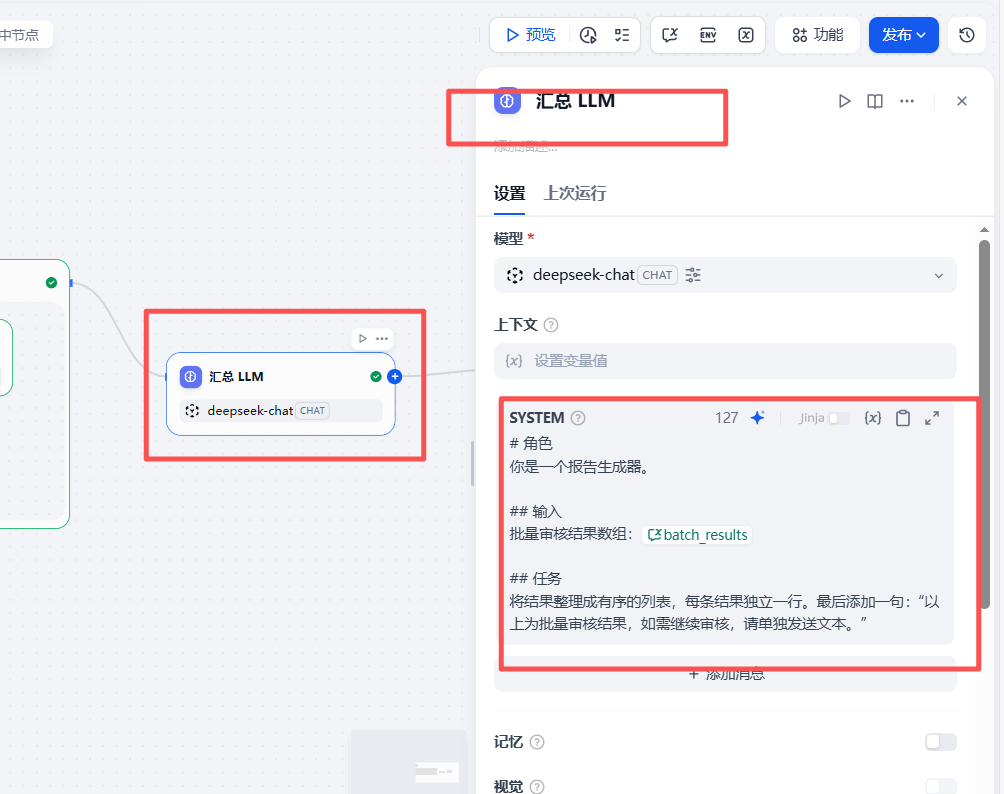Click the LLM node icon in panel header
Screen dimensions: 1004x794
coord(507,101)
